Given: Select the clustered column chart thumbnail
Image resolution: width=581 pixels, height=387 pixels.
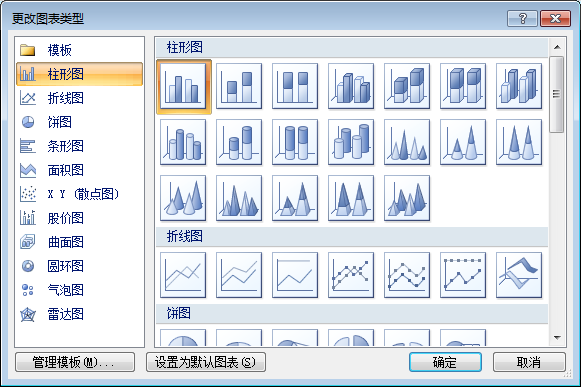Looking at the screenshot, I should coord(183,86).
